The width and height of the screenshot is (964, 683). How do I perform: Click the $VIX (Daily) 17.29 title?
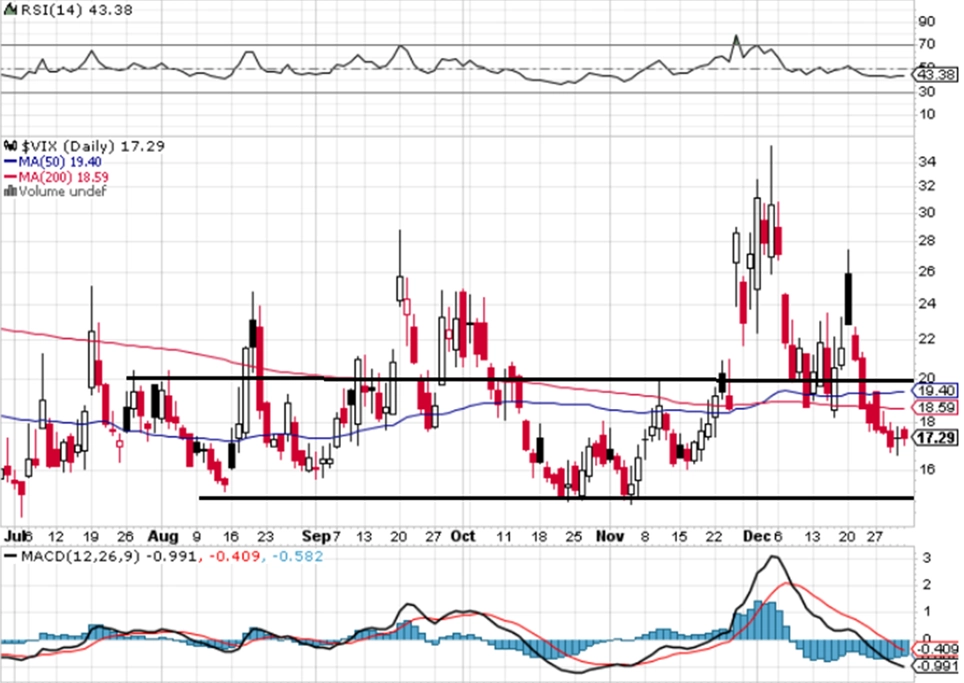tap(93, 146)
